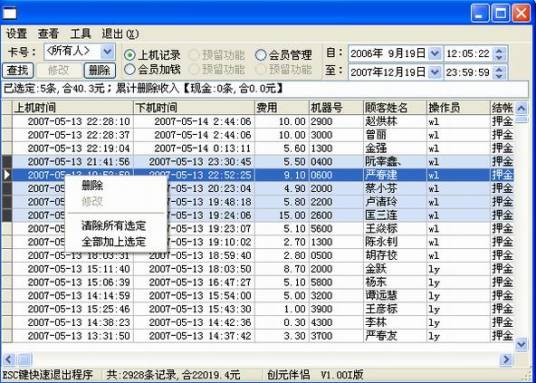Click the horizontal scrollbar thumb

coord(24,359)
